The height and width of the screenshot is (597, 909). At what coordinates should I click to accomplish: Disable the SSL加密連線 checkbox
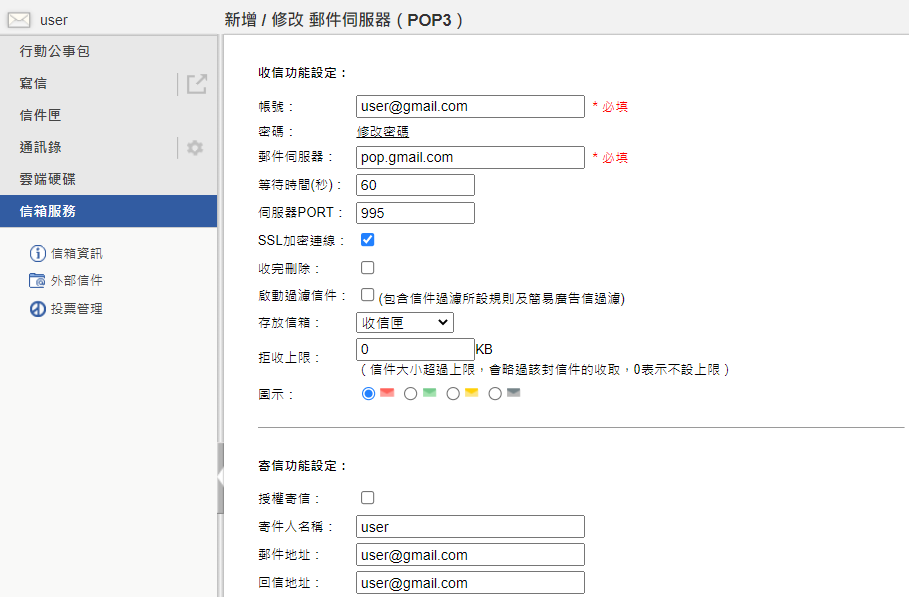pyautogui.click(x=368, y=239)
